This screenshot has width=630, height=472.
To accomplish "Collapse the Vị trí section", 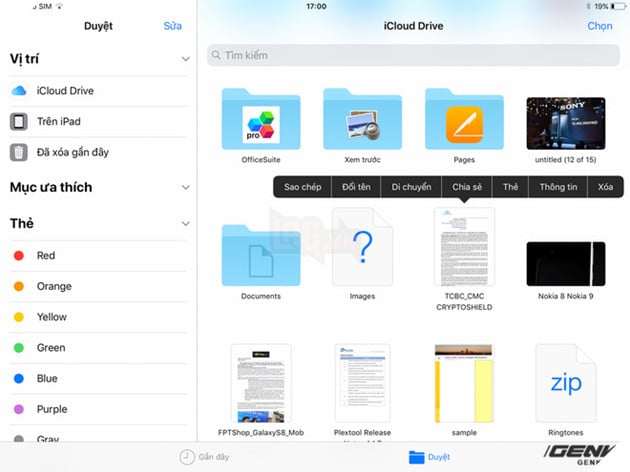I will [x=185, y=60].
